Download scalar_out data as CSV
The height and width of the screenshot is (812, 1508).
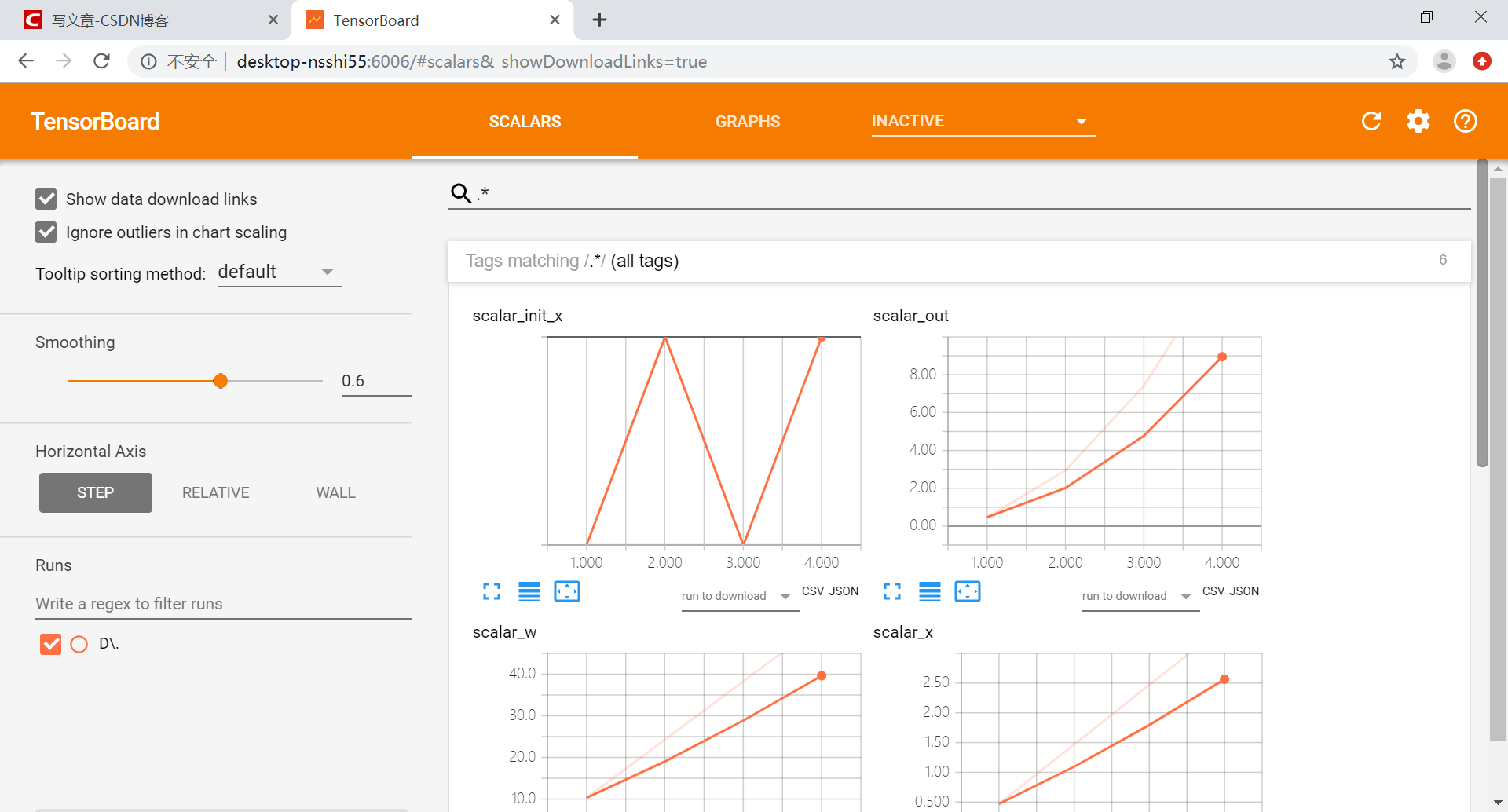[x=1213, y=591]
